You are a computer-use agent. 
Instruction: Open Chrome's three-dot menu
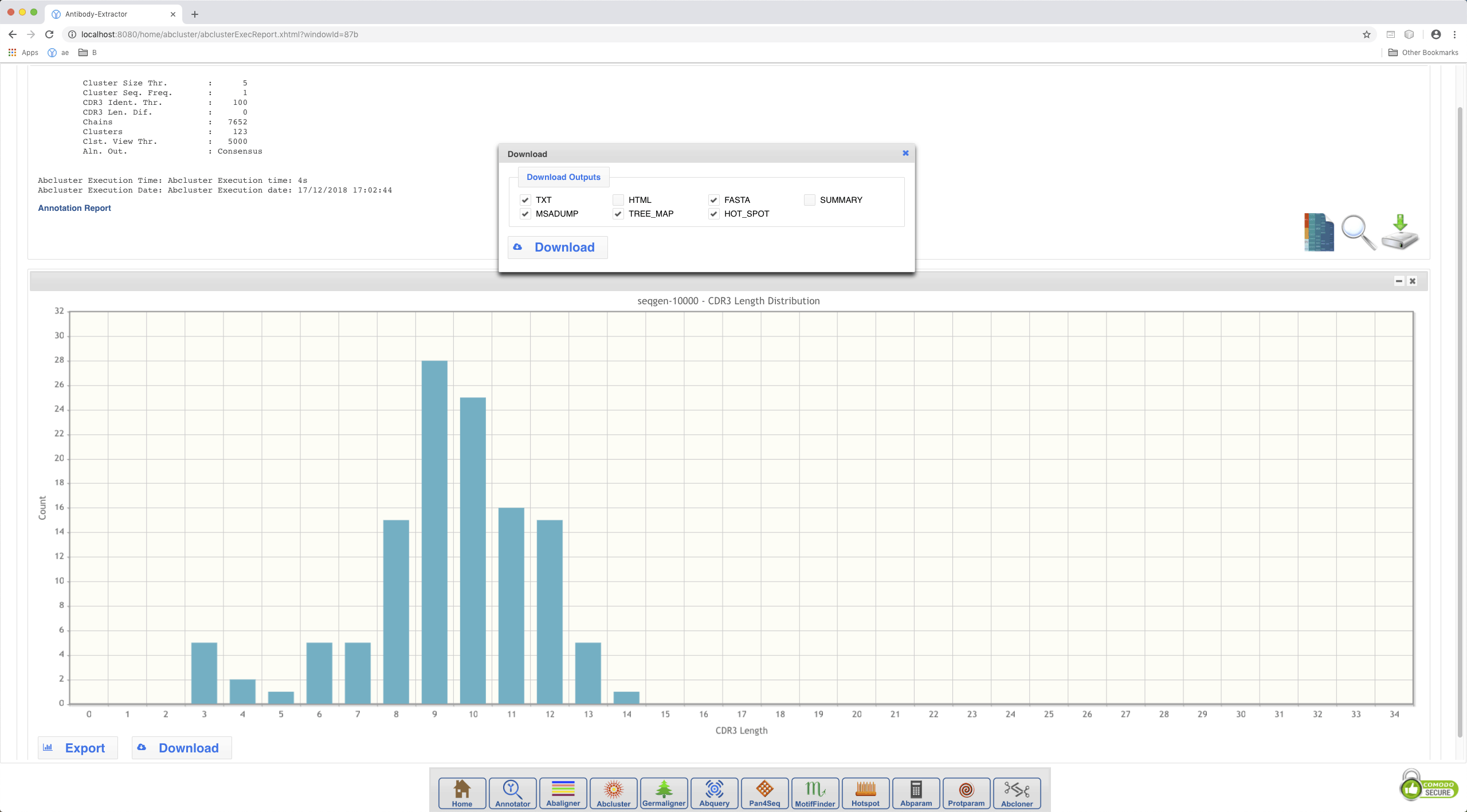click(x=1454, y=34)
